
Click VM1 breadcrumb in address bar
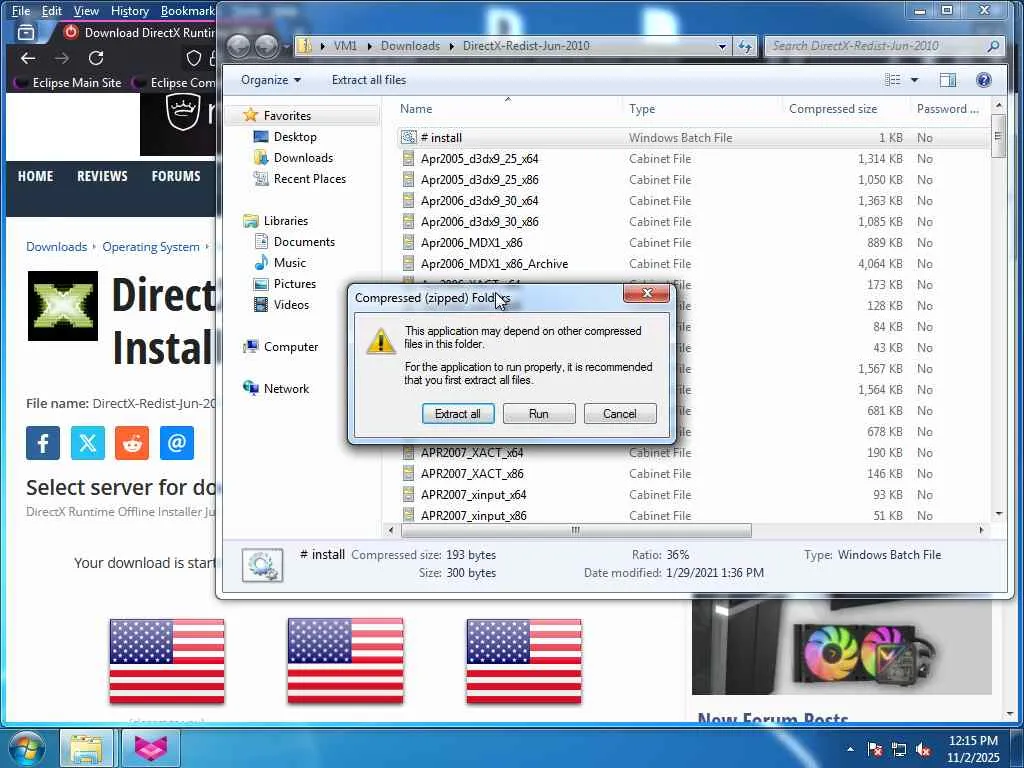[x=345, y=46]
